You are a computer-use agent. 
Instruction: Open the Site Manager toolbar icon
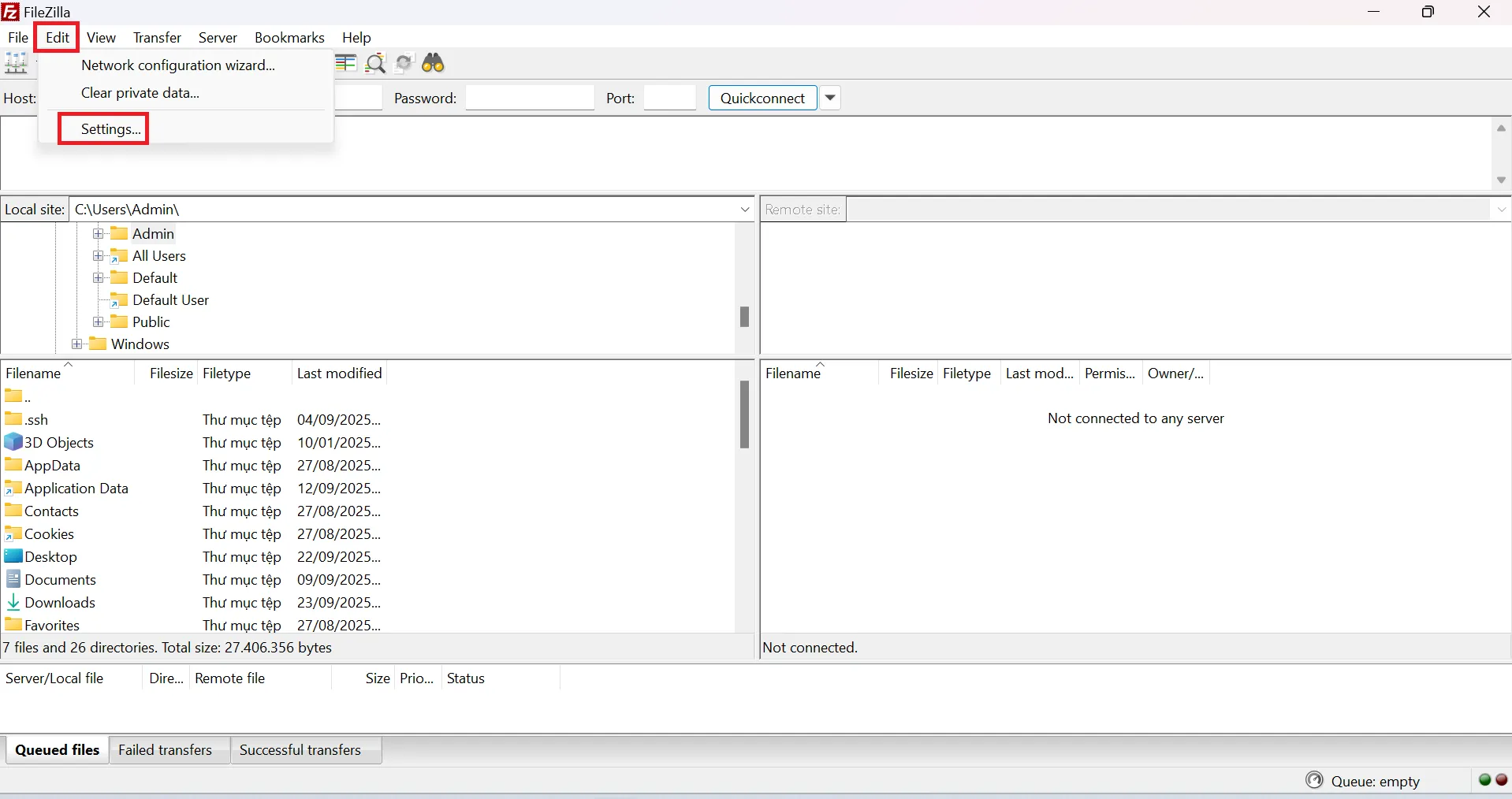point(16,63)
